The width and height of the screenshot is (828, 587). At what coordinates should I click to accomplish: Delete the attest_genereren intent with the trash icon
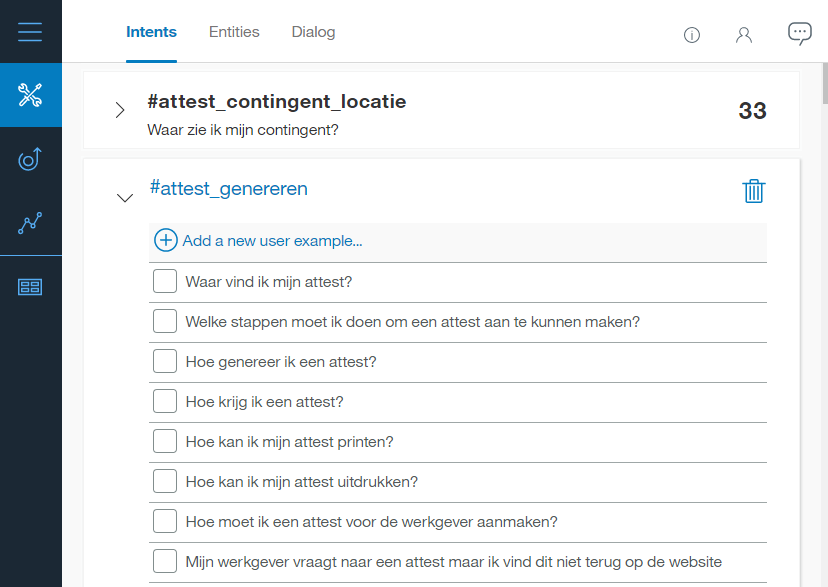point(753,191)
